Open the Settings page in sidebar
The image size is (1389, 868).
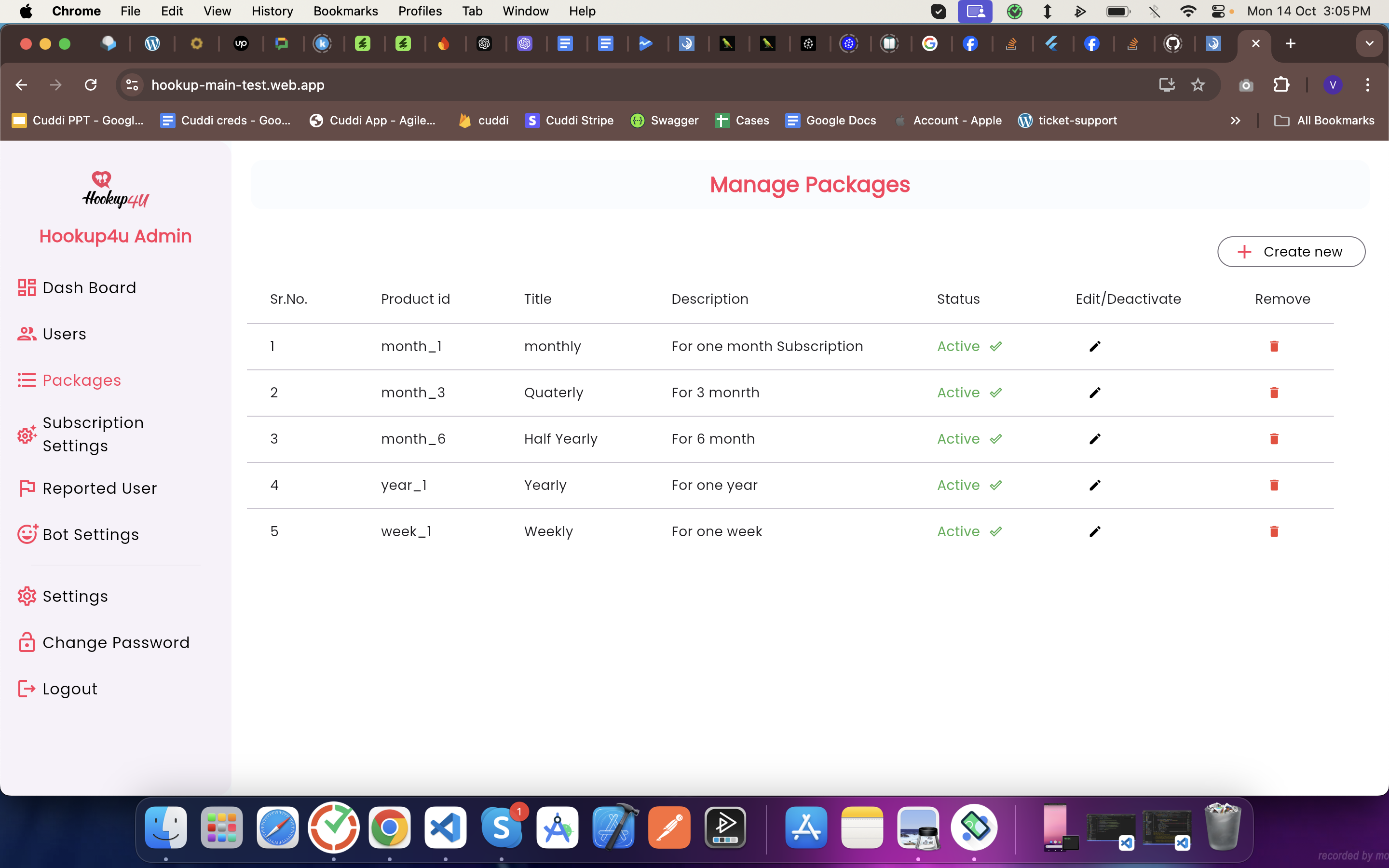click(63, 597)
